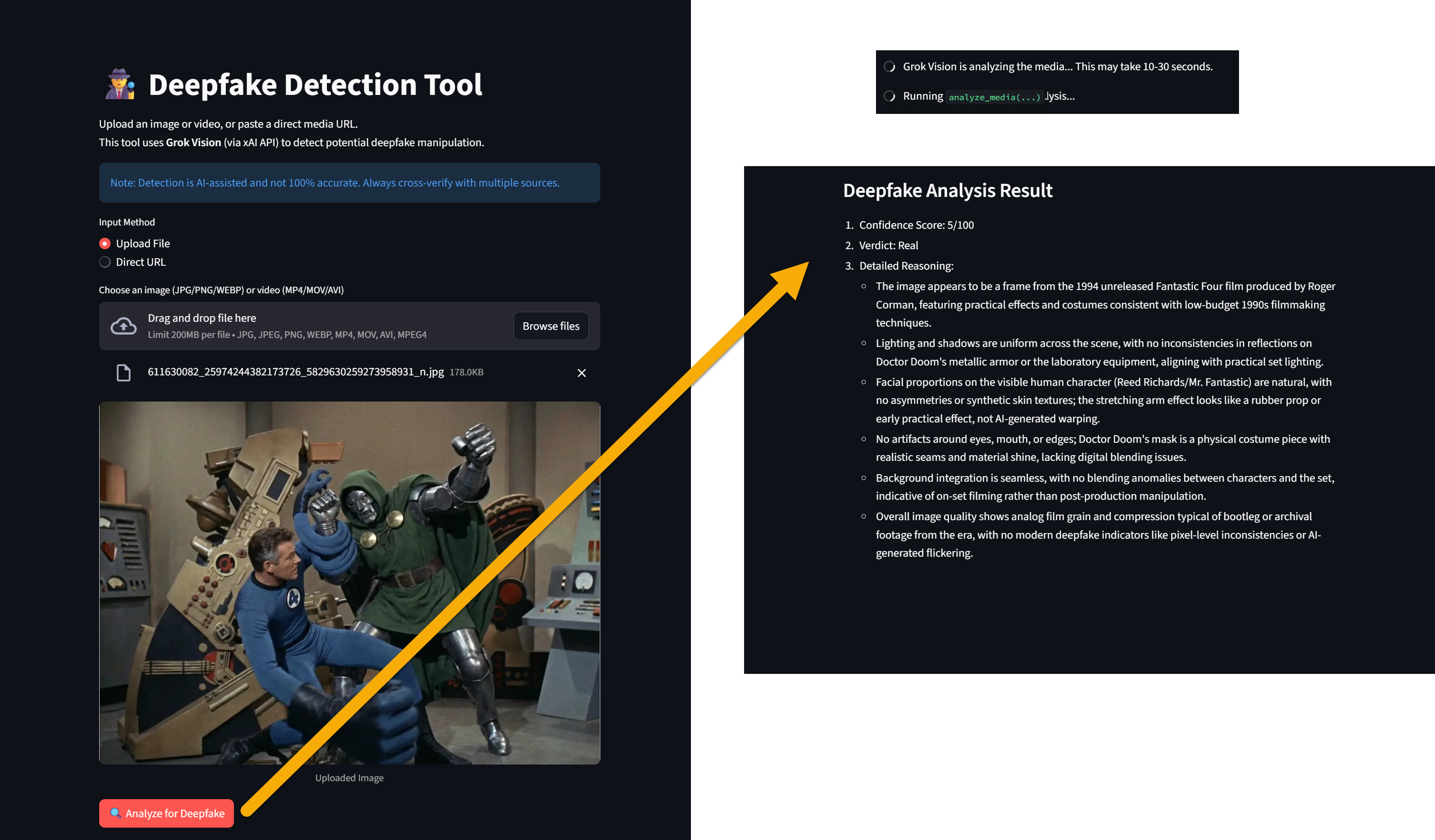Click the blue accuracy note banner
This screenshot has height=840, width=1435.
point(349,183)
